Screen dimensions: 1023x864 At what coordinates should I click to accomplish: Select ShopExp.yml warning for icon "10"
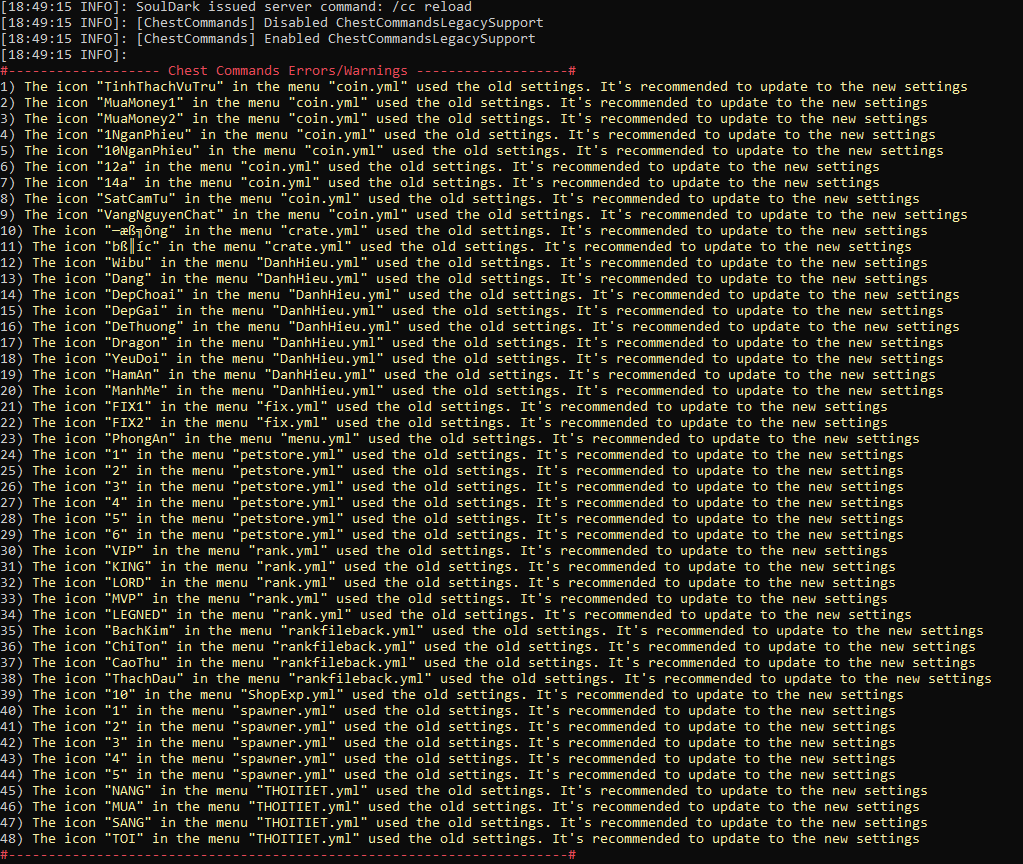click(452, 694)
